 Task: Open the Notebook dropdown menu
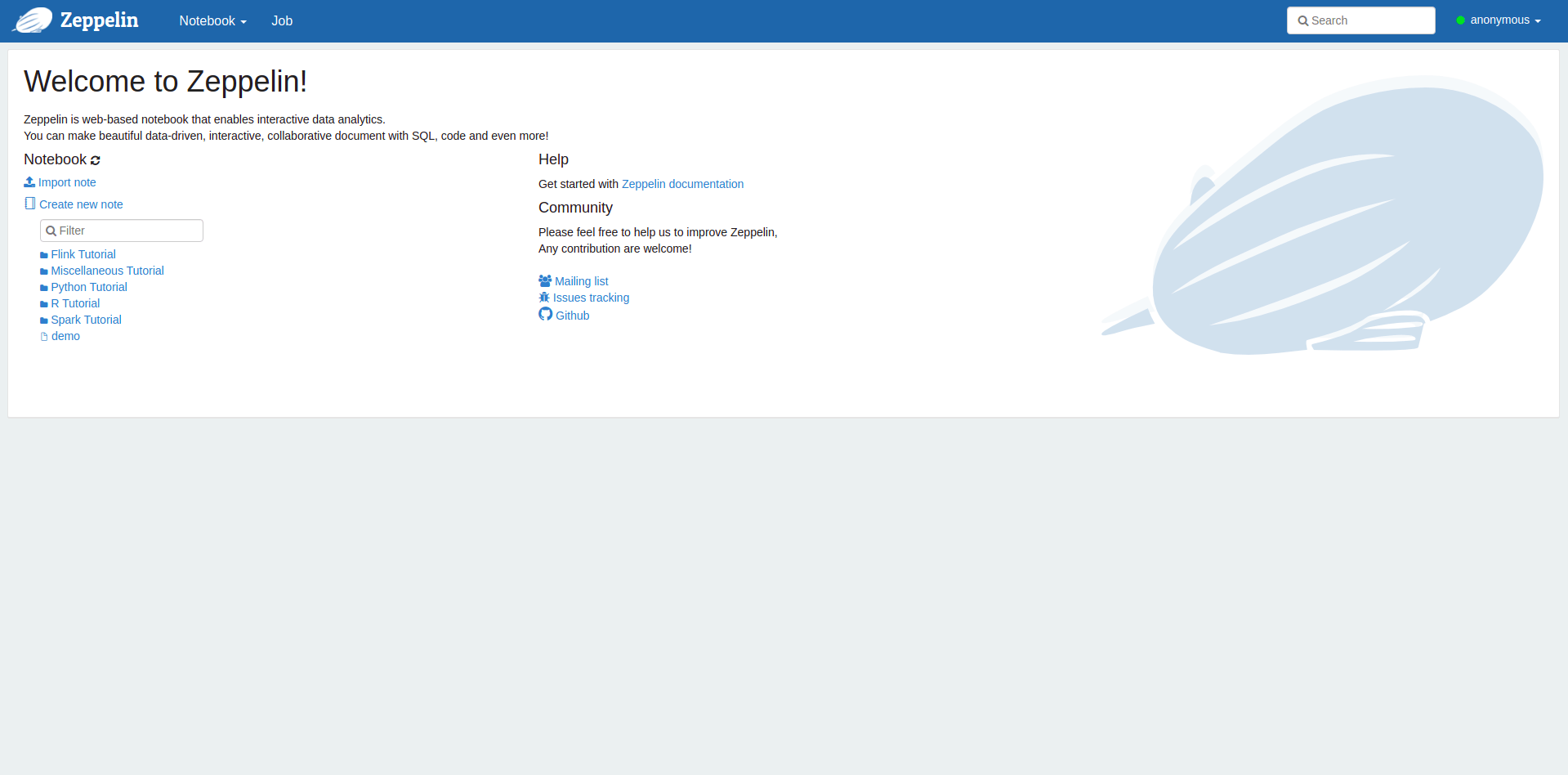point(212,21)
